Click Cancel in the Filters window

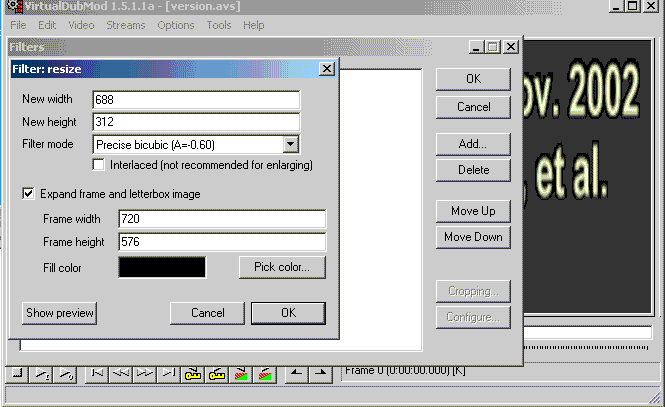click(473, 107)
